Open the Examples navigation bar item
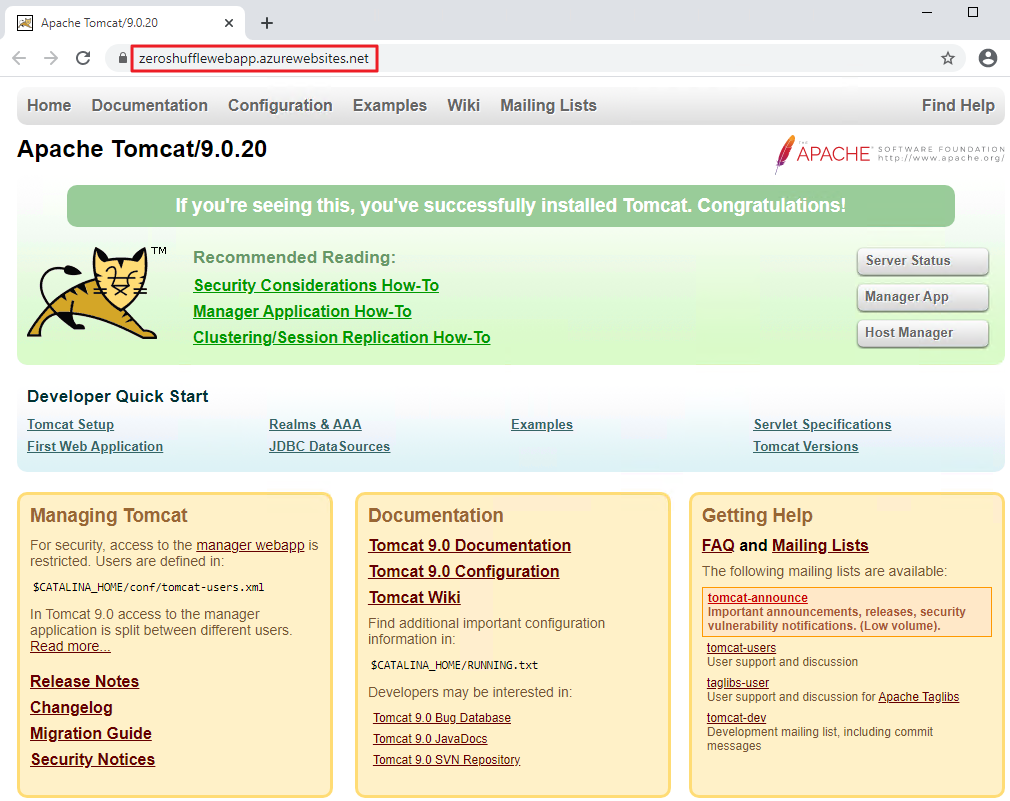Image resolution: width=1010 pixels, height=801 pixels. click(x=390, y=106)
